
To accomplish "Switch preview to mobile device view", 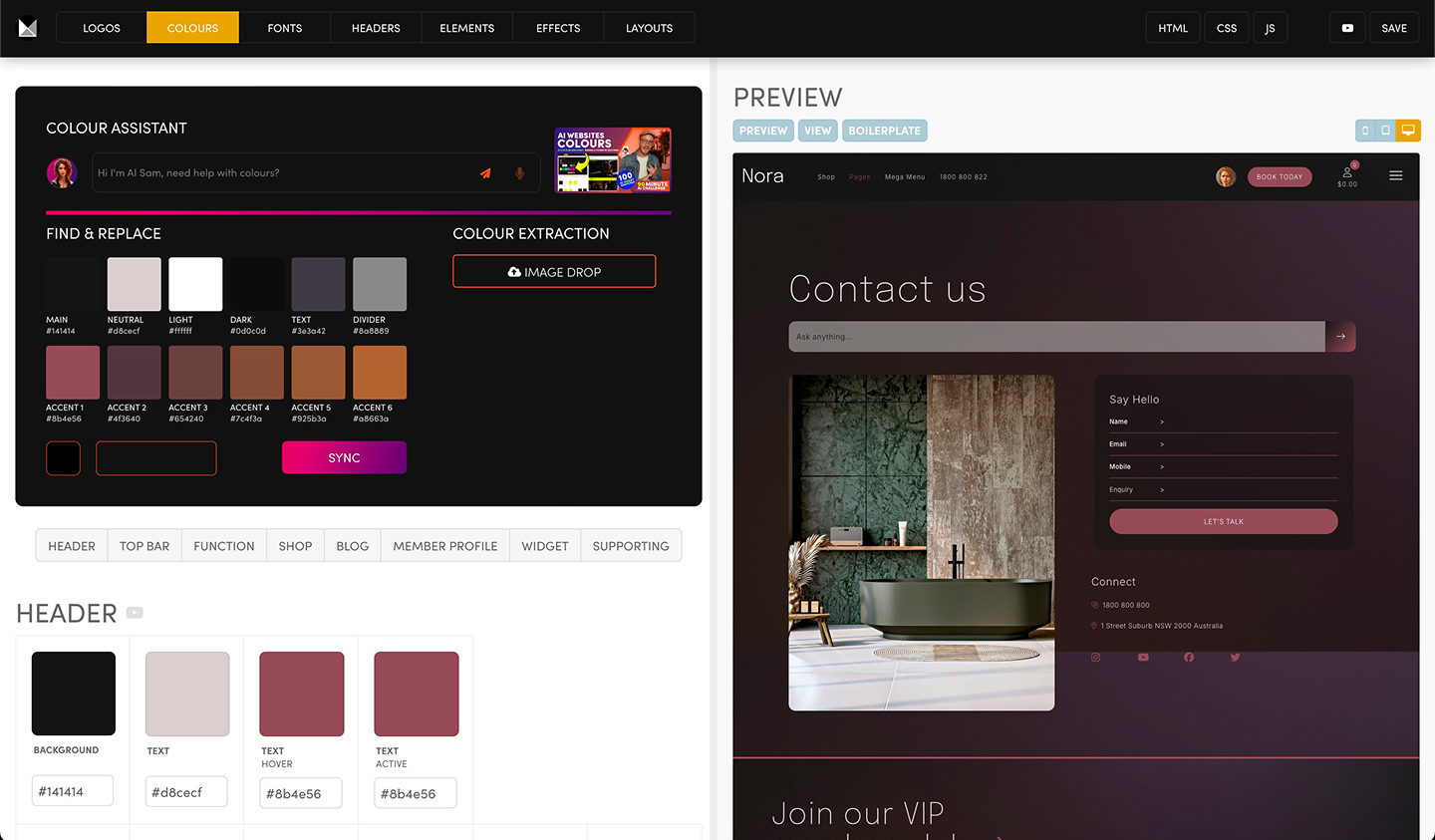I will (x=1365, y=131).
